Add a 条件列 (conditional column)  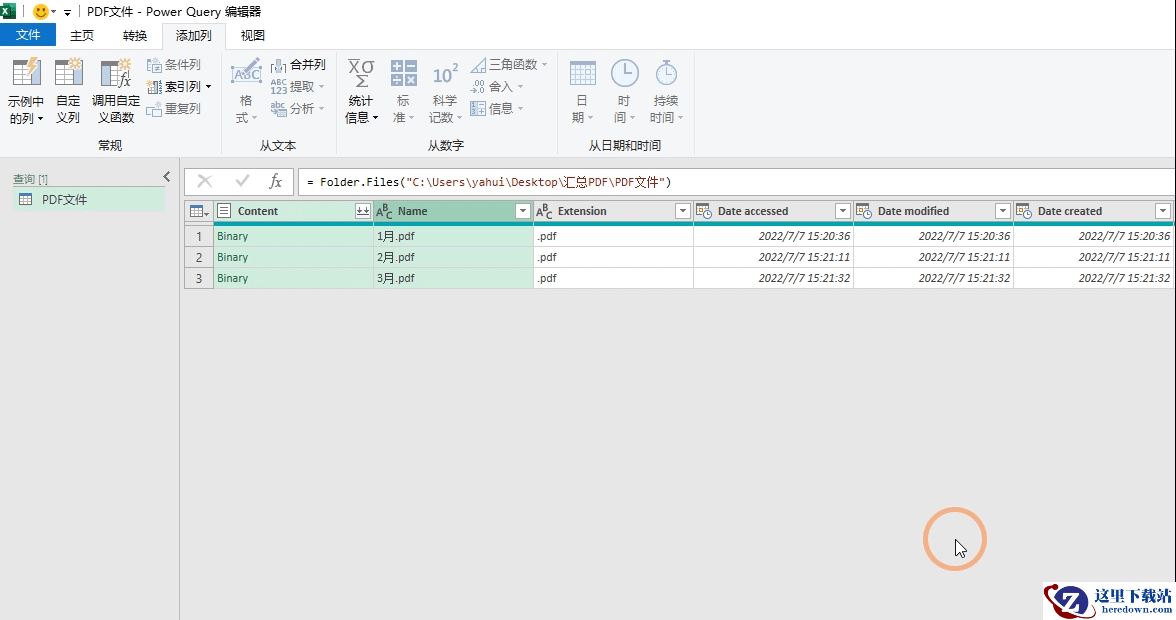pyautogui.click(x=174, y=65)
